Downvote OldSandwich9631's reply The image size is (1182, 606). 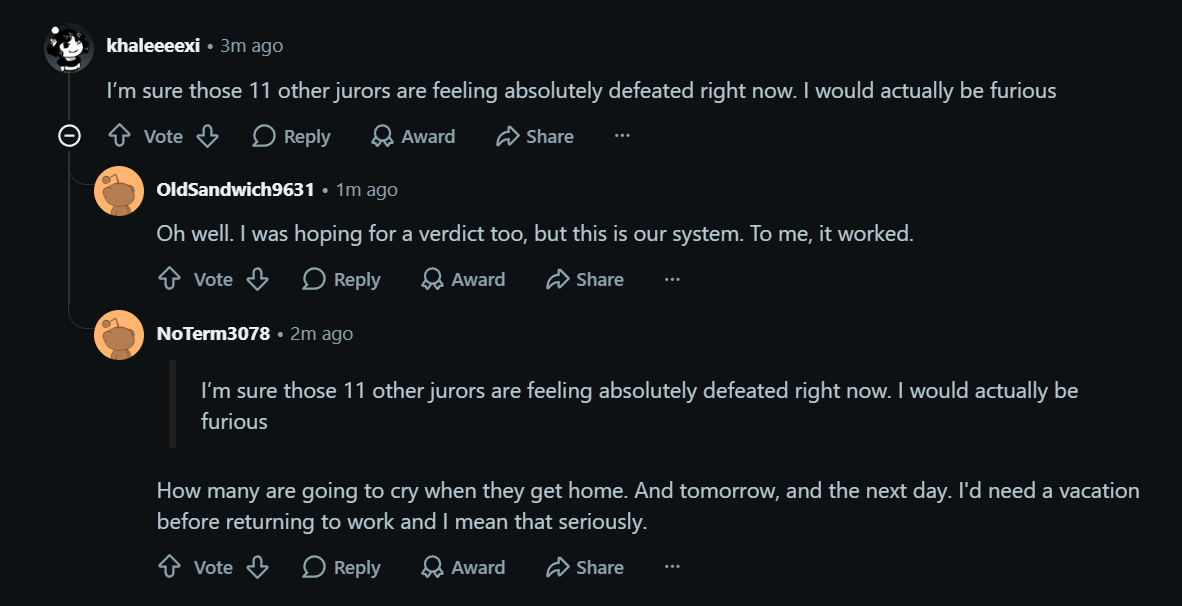[257, 280]
